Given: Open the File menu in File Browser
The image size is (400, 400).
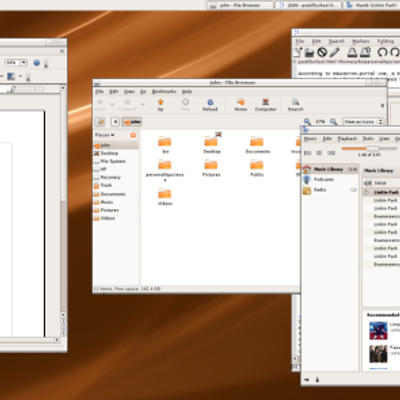Looking at the screenshot, I should pyautogui.click(x=99, y=91).
